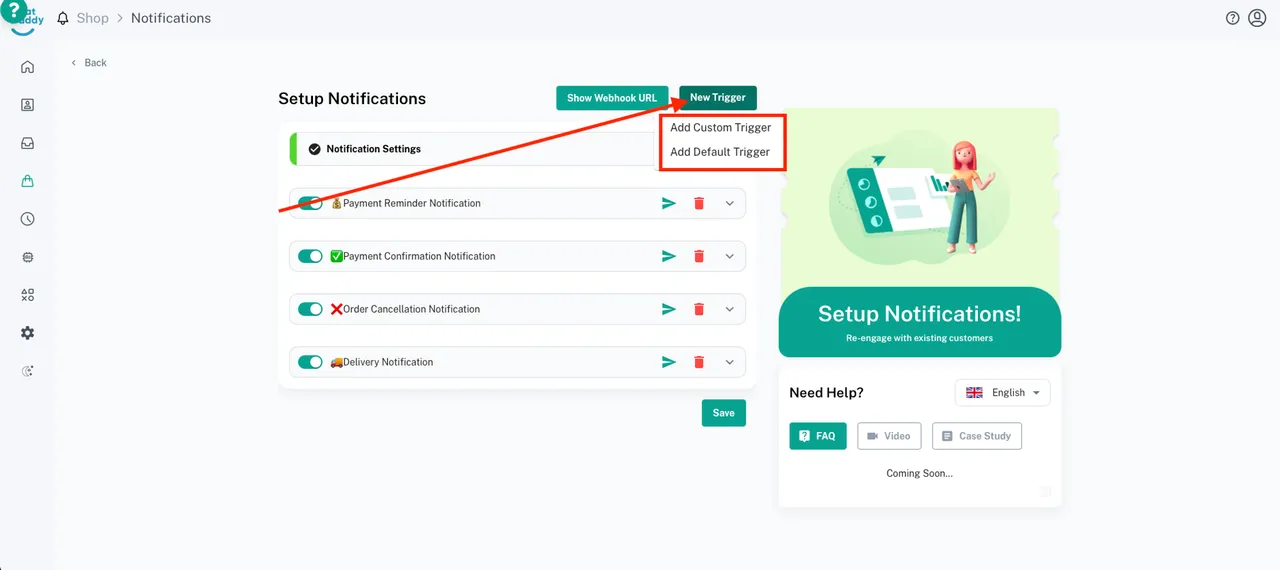1280x570 pixels.
Task: Toggle off Payment Confirmation Notification
Action: coord(310,256)
